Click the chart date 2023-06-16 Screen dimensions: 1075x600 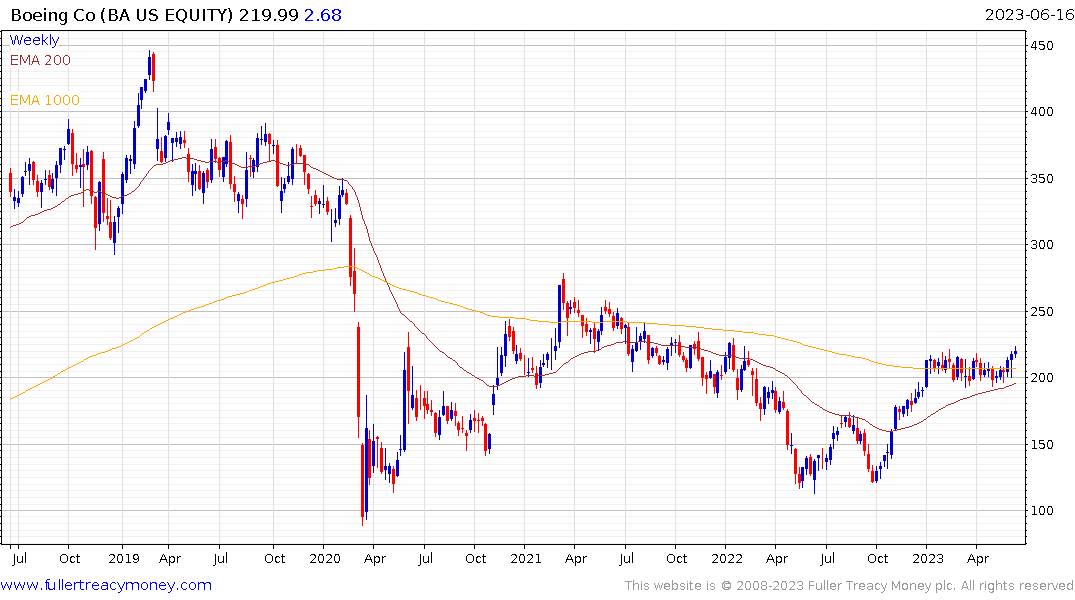[x=1029, y=15]
